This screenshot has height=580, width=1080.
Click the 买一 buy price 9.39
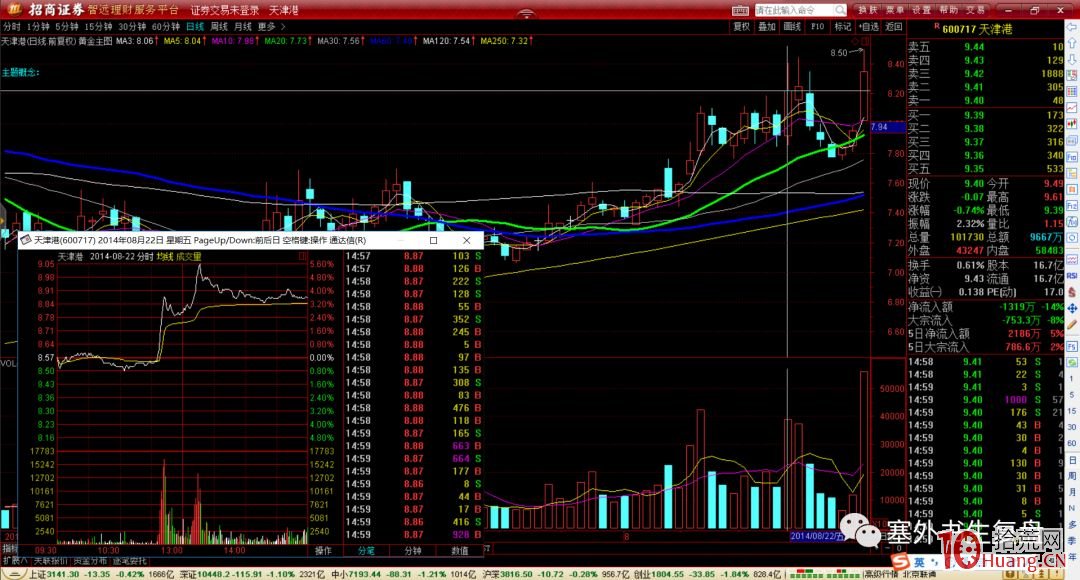click(974, 115)
